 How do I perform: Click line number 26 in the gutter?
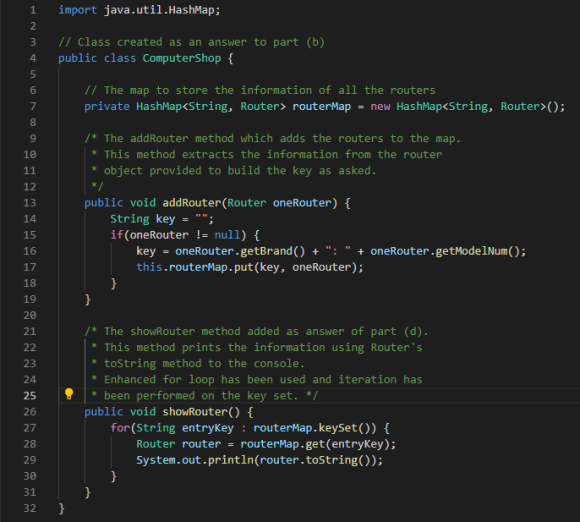(x=30, y=412)
